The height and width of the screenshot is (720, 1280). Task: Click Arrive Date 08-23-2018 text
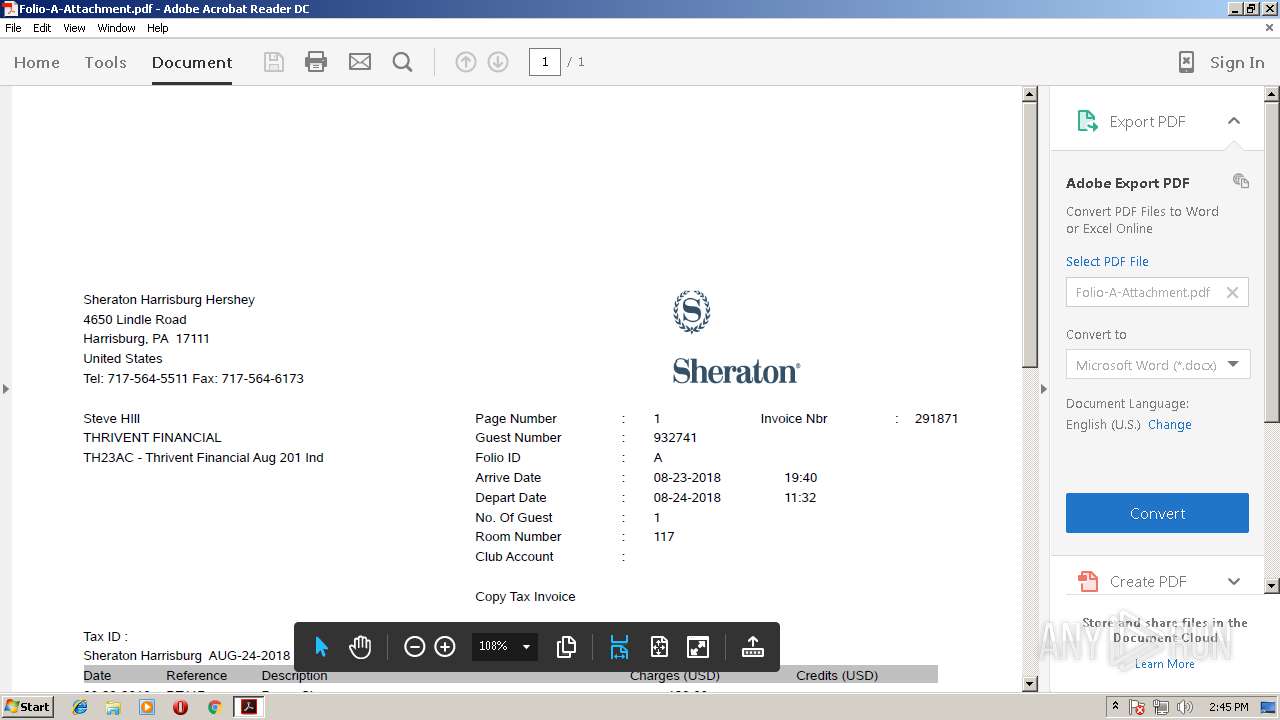[687, 478]
